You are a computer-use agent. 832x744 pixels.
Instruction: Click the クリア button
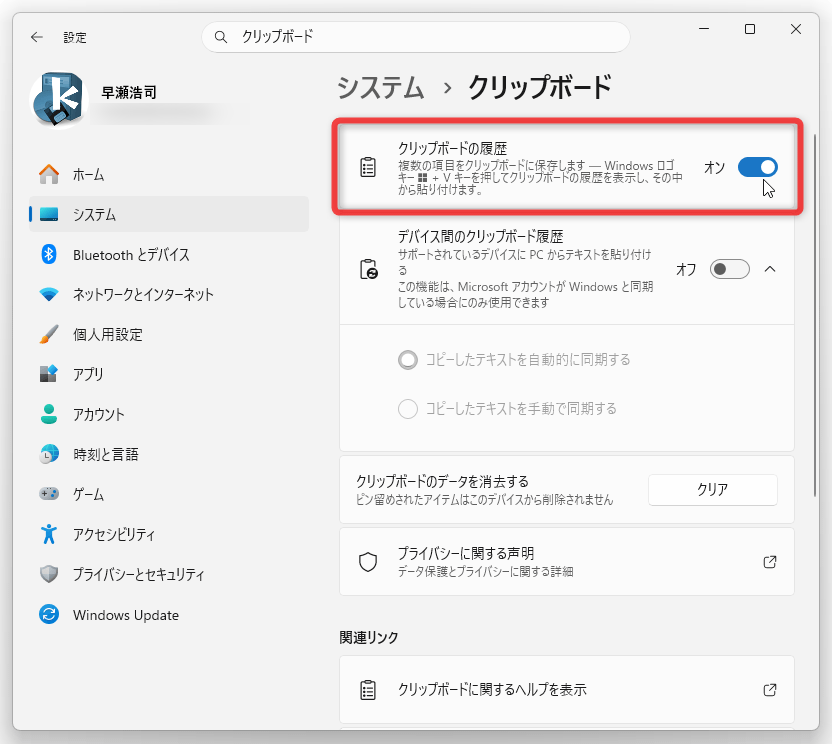713,489
